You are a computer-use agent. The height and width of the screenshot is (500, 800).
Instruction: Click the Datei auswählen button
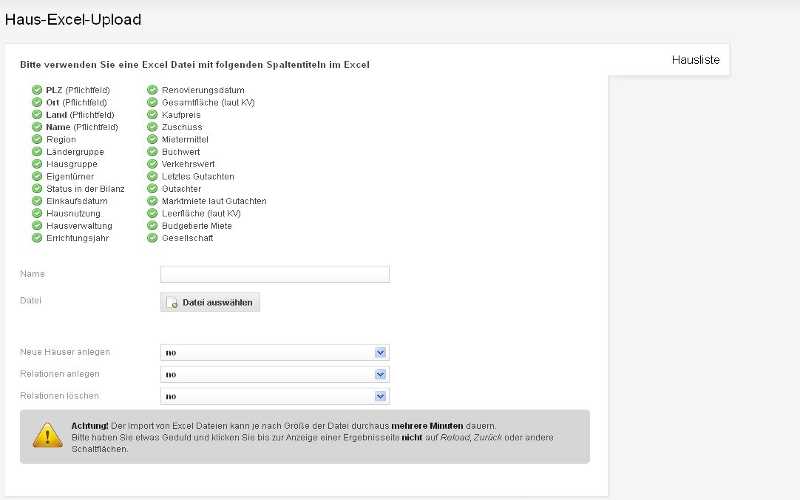(210, 303)
